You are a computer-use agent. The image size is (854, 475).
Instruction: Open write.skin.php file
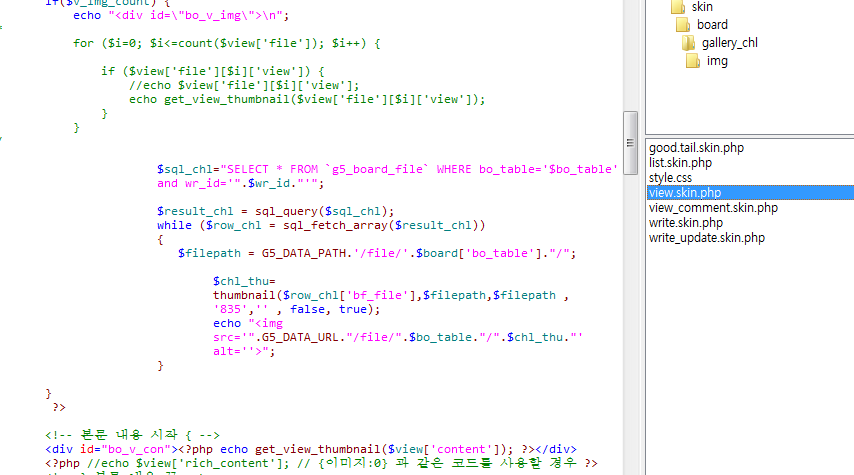point(685,223)
